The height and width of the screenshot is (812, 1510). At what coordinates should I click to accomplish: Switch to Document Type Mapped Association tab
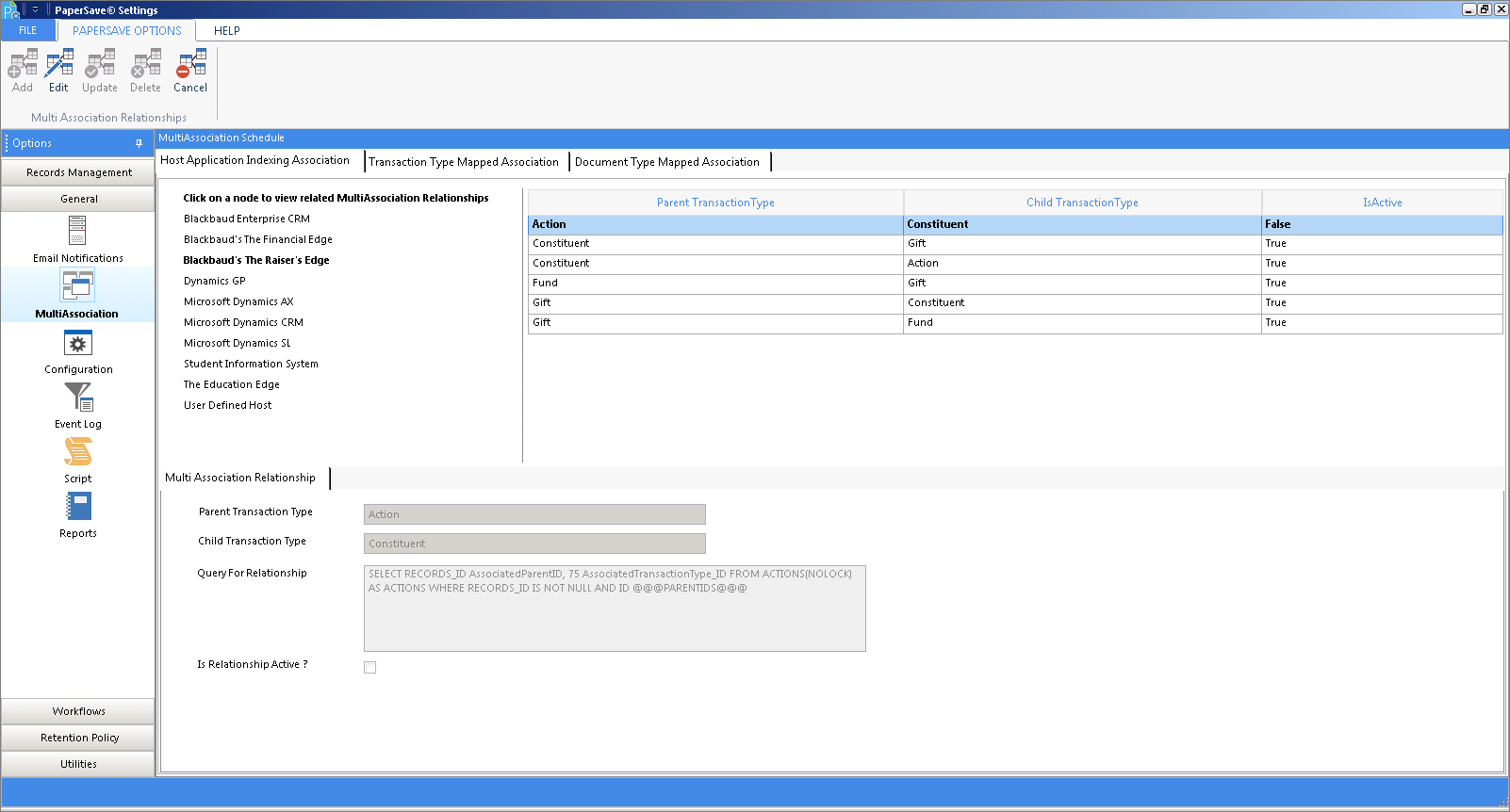coord(667,162)
